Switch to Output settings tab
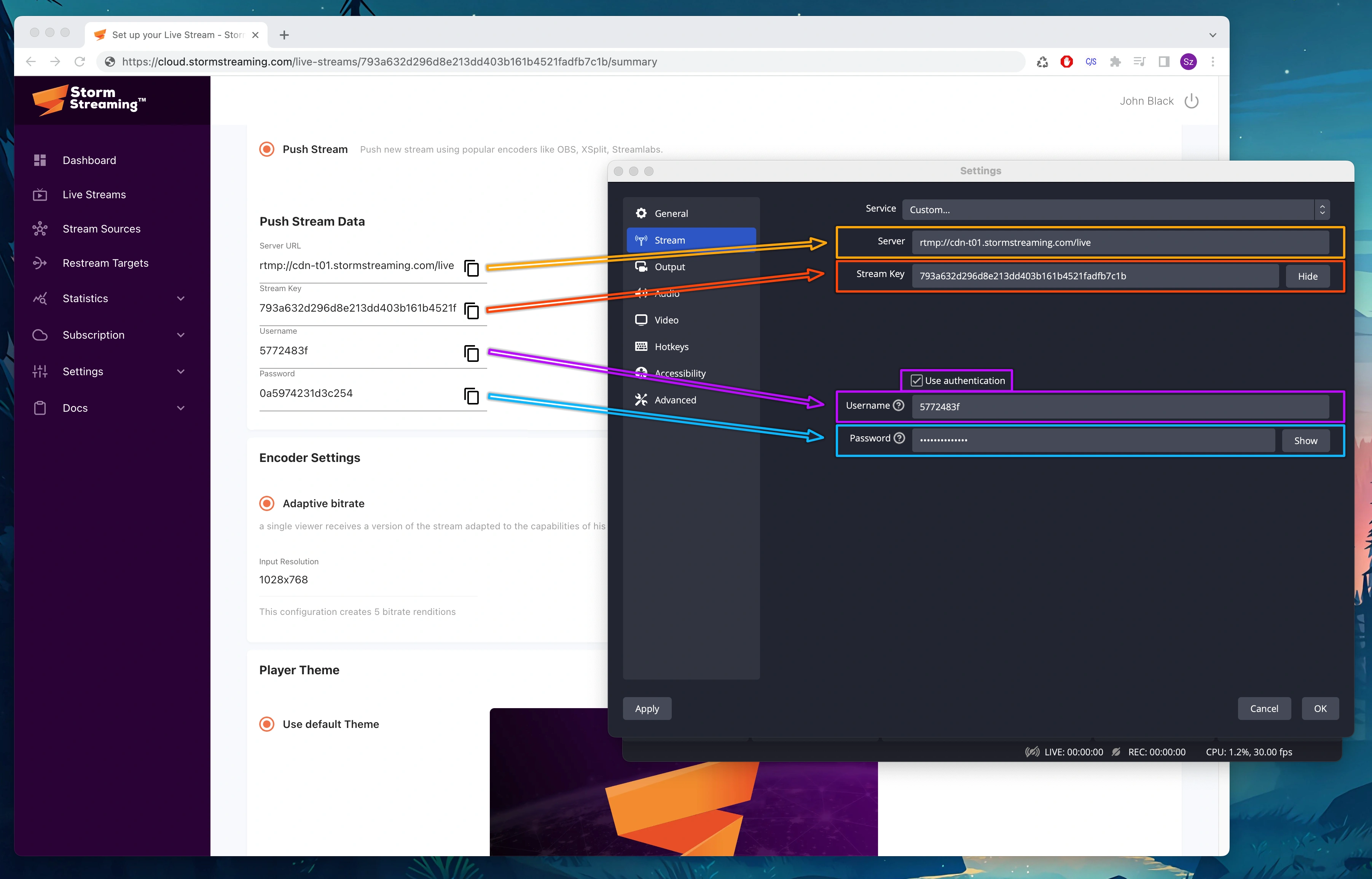Image resolution: width=1372 pixels, height=879 pixels. pyautogui.click(x=669, y=267)
